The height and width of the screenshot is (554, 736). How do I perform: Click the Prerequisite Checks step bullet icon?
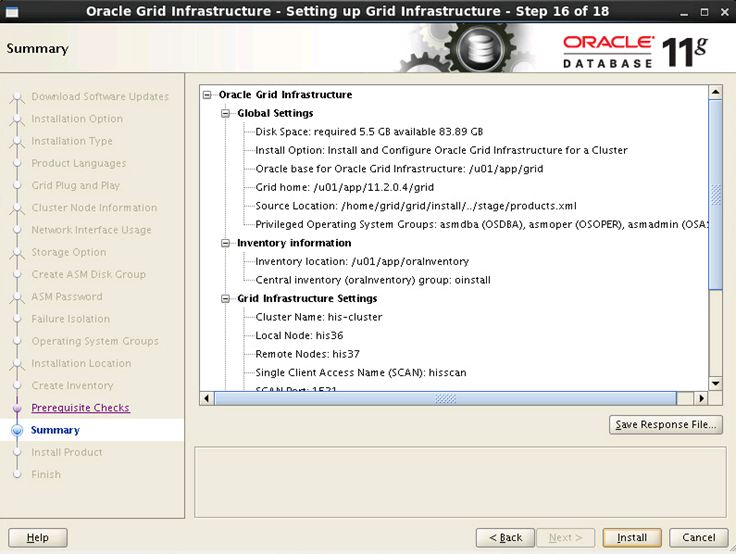(x=17, y=408)
